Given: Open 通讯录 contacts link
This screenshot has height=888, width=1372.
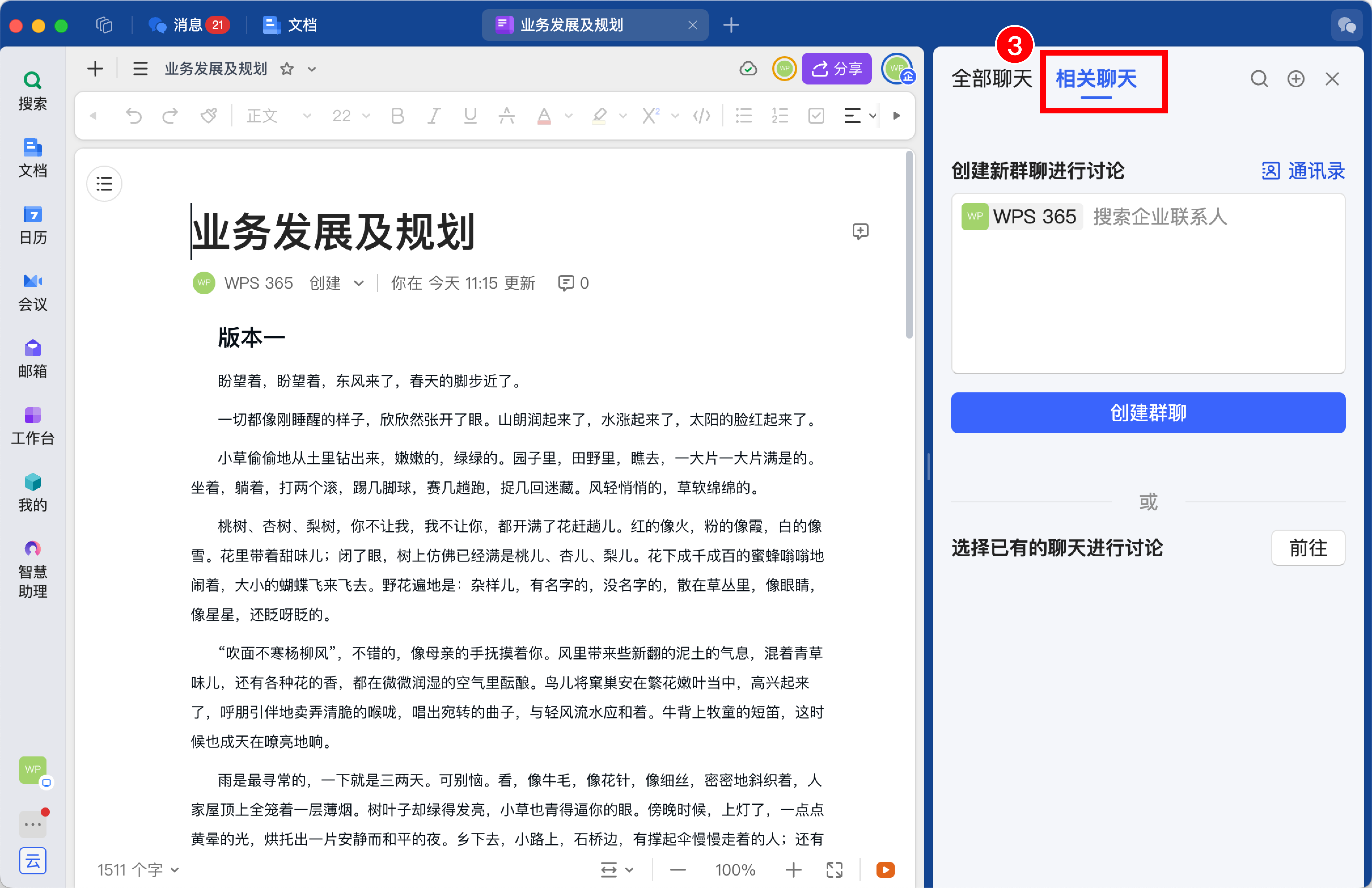Looking at the screenshot, I should coord(1303,171).
